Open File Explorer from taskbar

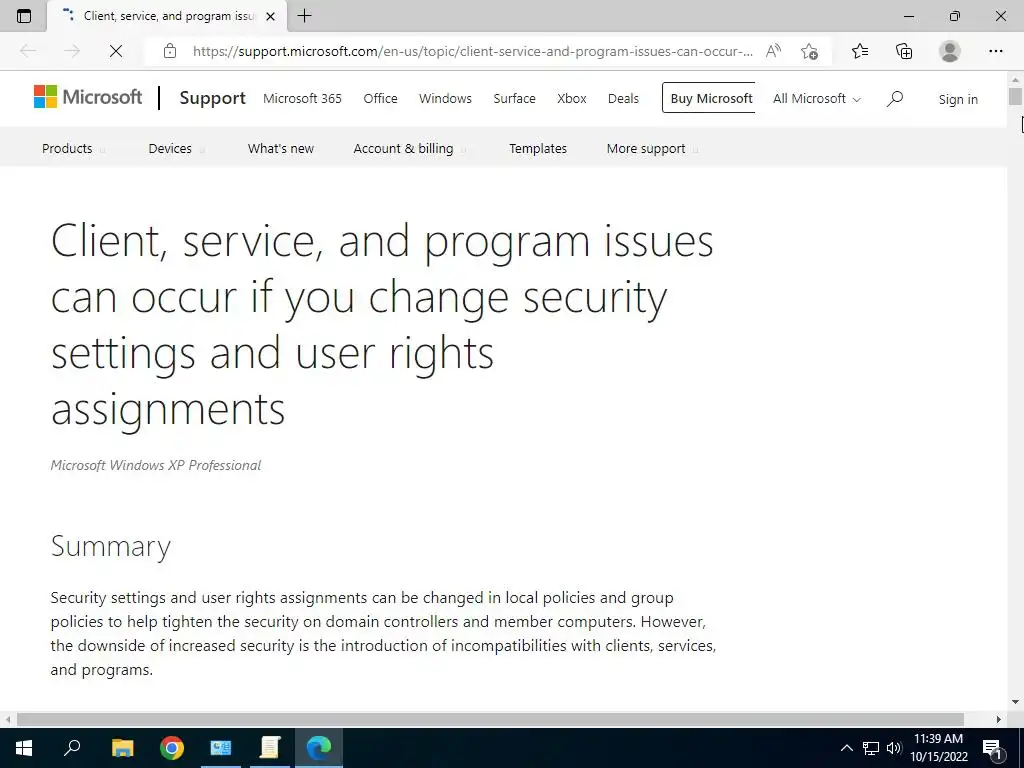click(x=122, y=747)
